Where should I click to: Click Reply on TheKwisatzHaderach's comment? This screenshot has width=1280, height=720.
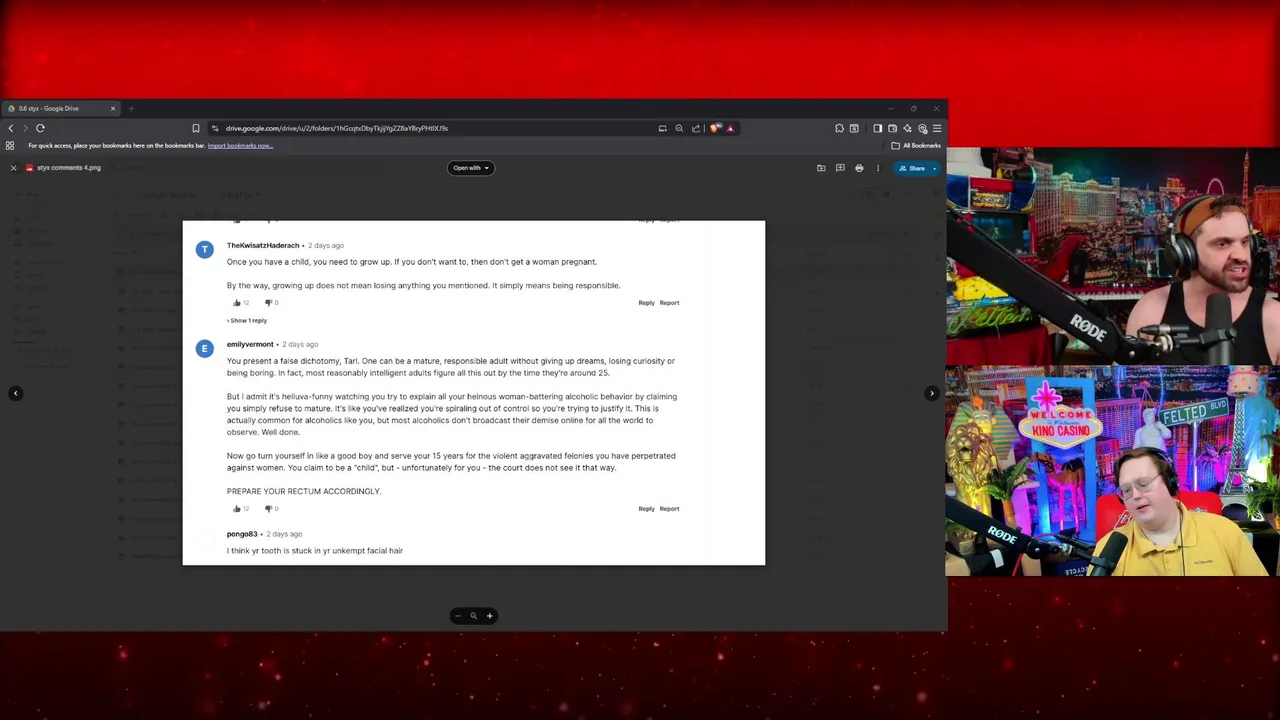tap(646, 303)
